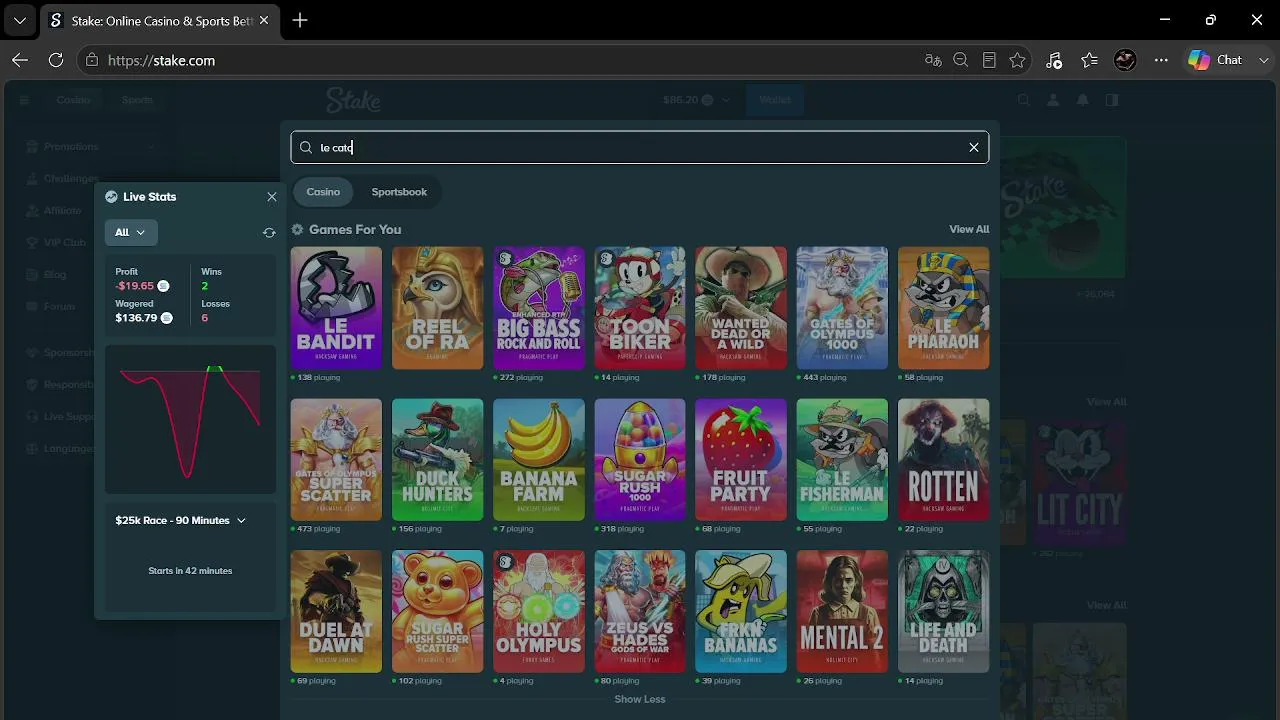Refresh the Live Stats data
The height and width of the screenshot is (720, 1280).
(269, 232)
